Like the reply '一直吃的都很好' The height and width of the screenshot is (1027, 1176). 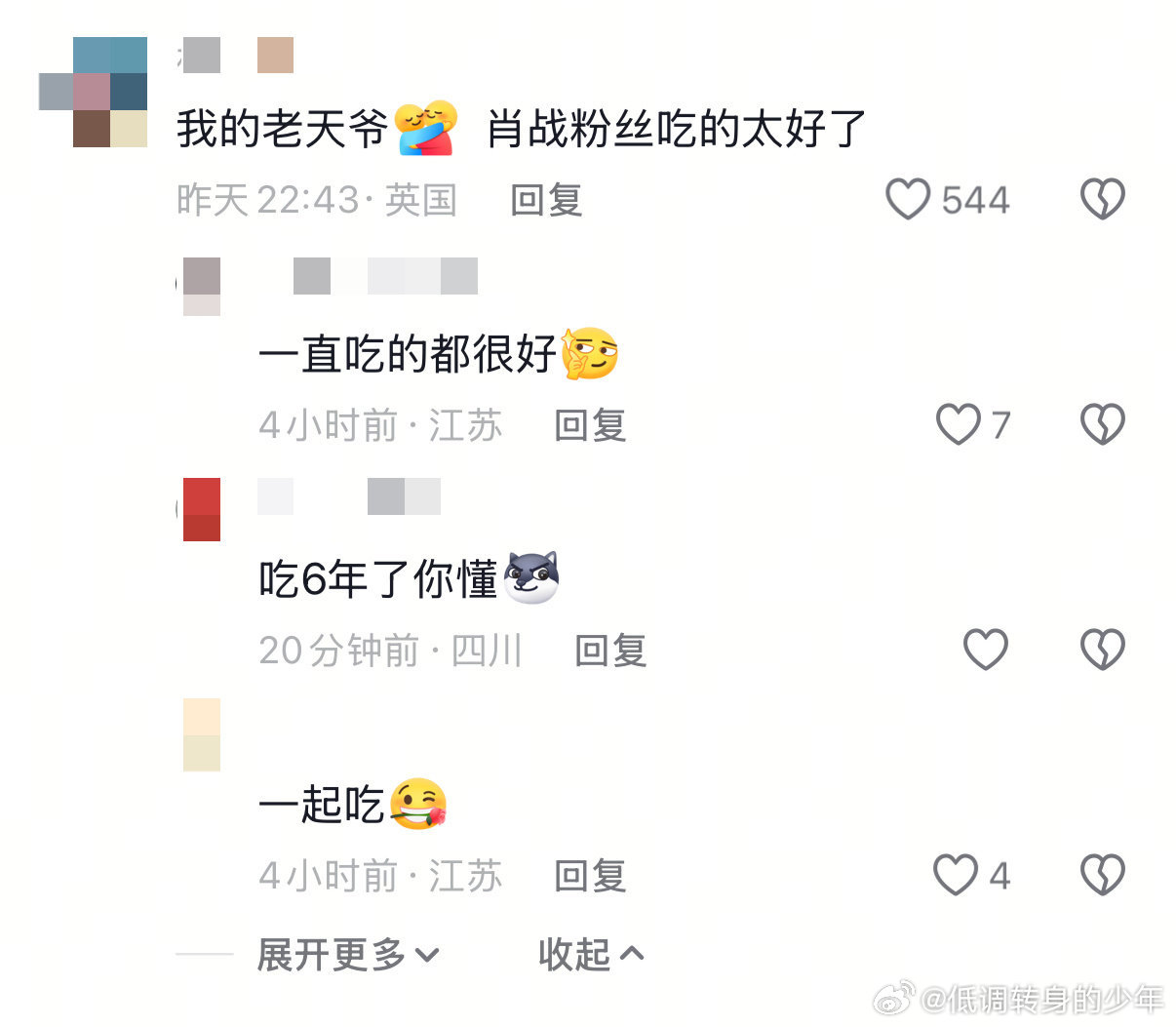[958, 425]
